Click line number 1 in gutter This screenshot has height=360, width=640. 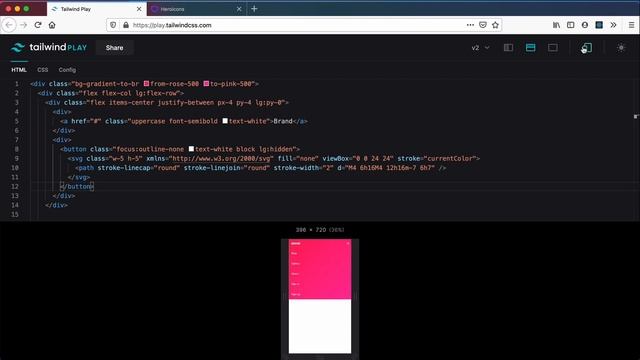(x=17, y=84)
